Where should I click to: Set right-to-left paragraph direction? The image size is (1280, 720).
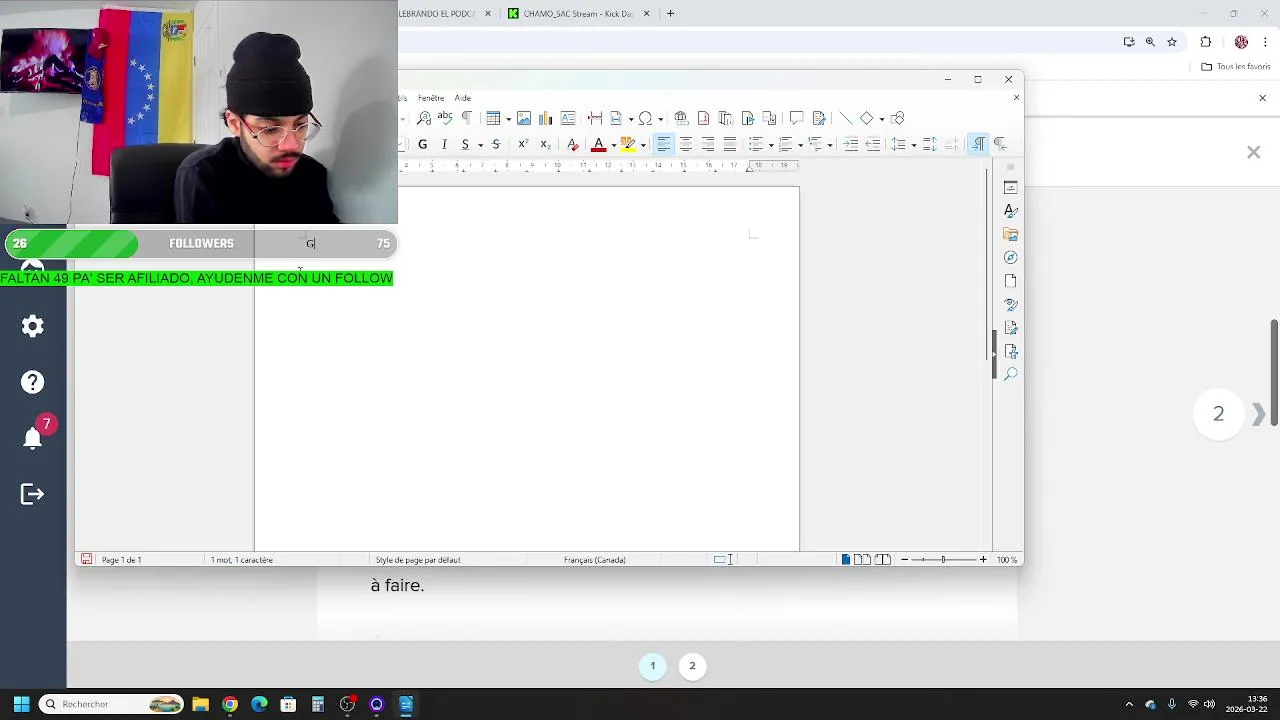click(1000, 144)
